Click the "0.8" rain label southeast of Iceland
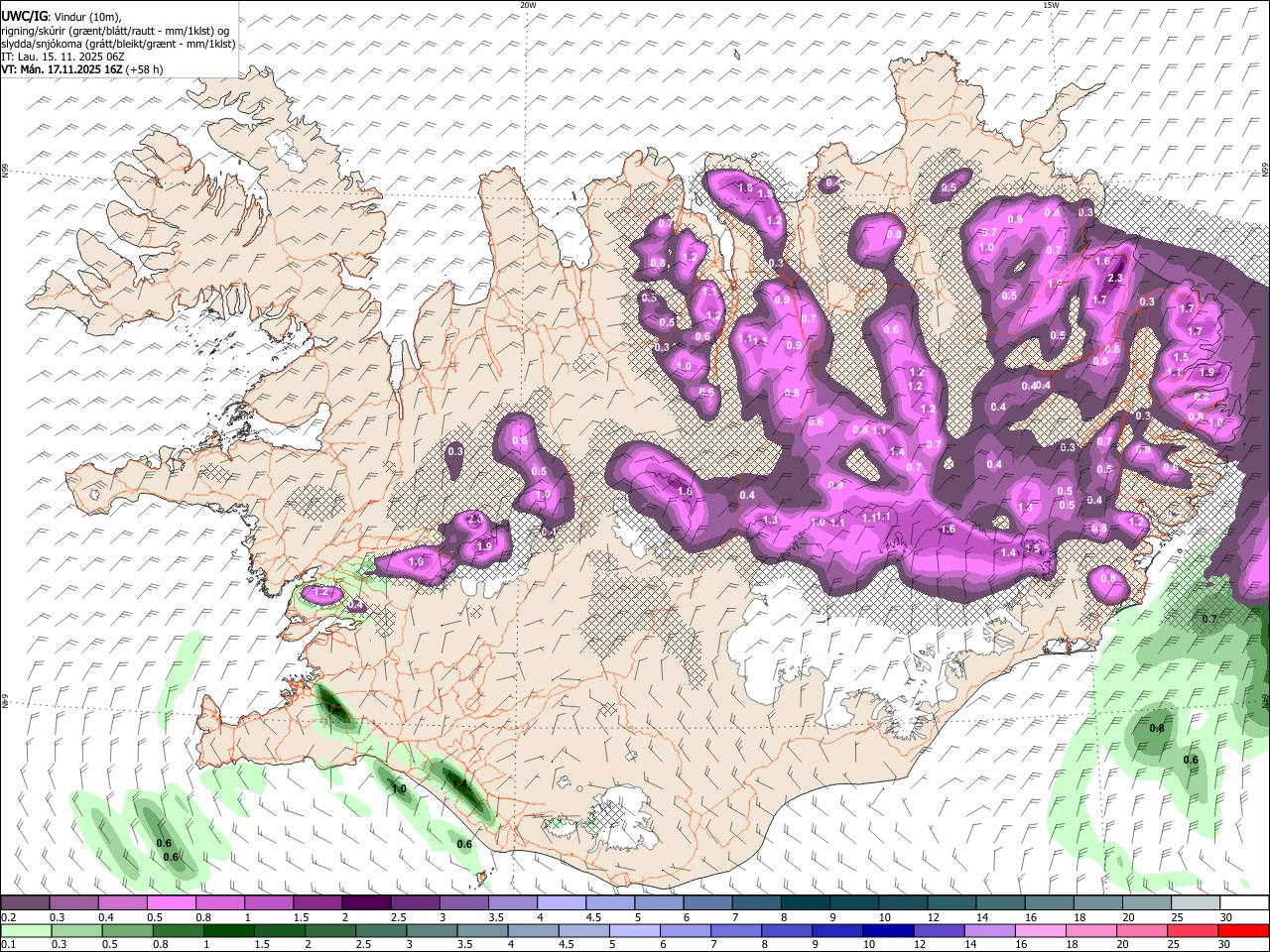1270x952 pixels. [x=1157, y=728]
